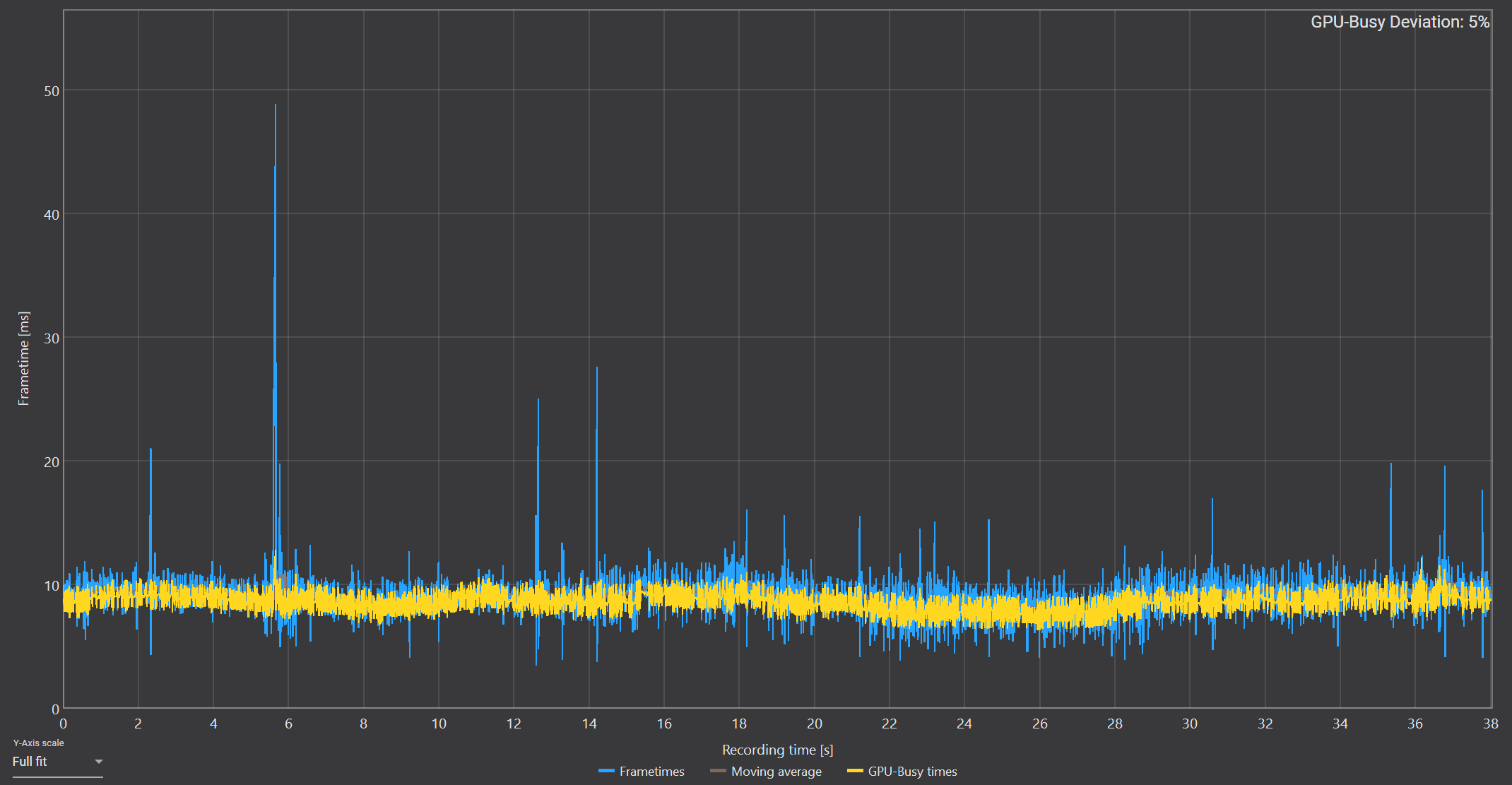This screenshot has height=785, width=1512.
Task: Toggle the Moving average legend series
Action: 766,772
